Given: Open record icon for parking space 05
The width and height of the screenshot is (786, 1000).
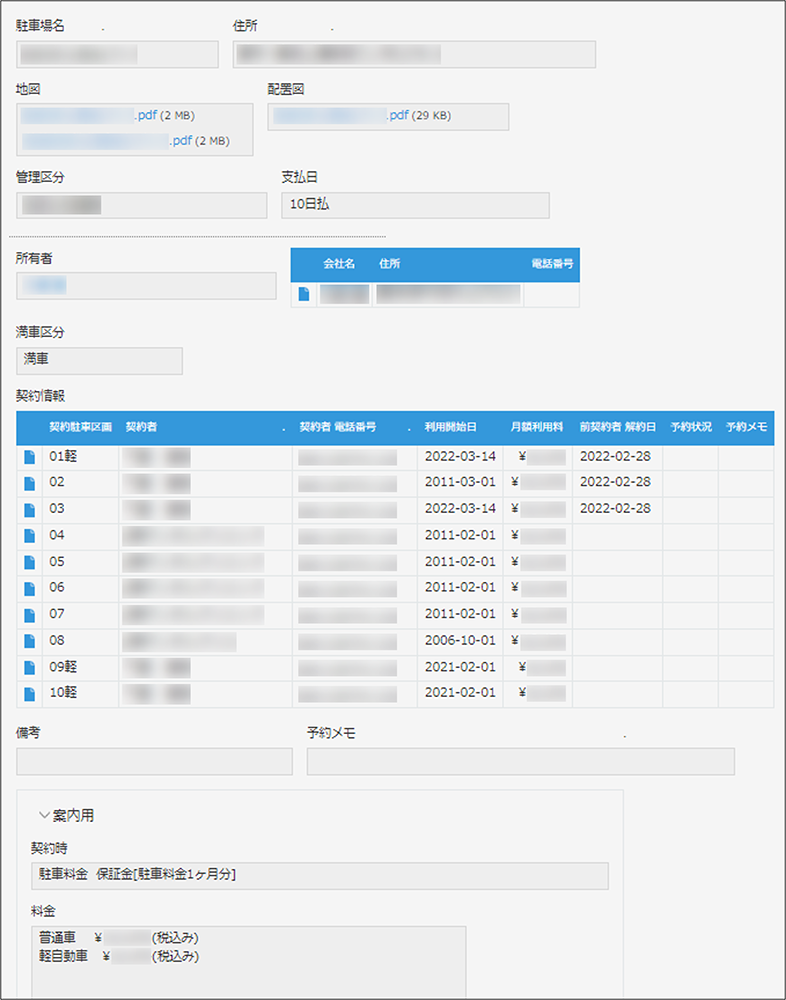Looking at the screenshot, I should pyautogui.click(x=29, y=562).
